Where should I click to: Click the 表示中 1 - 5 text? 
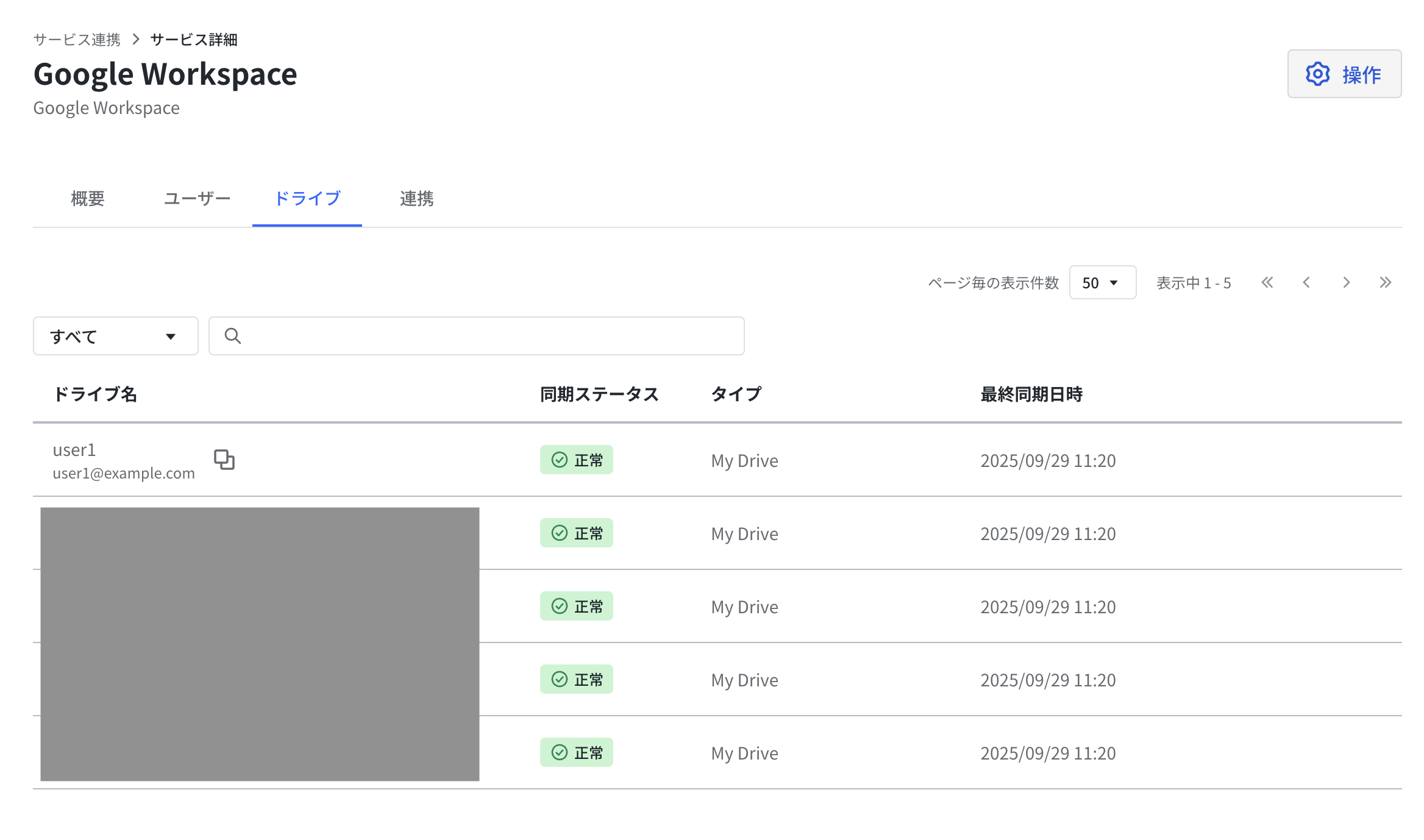click(x=1194, y=283)
